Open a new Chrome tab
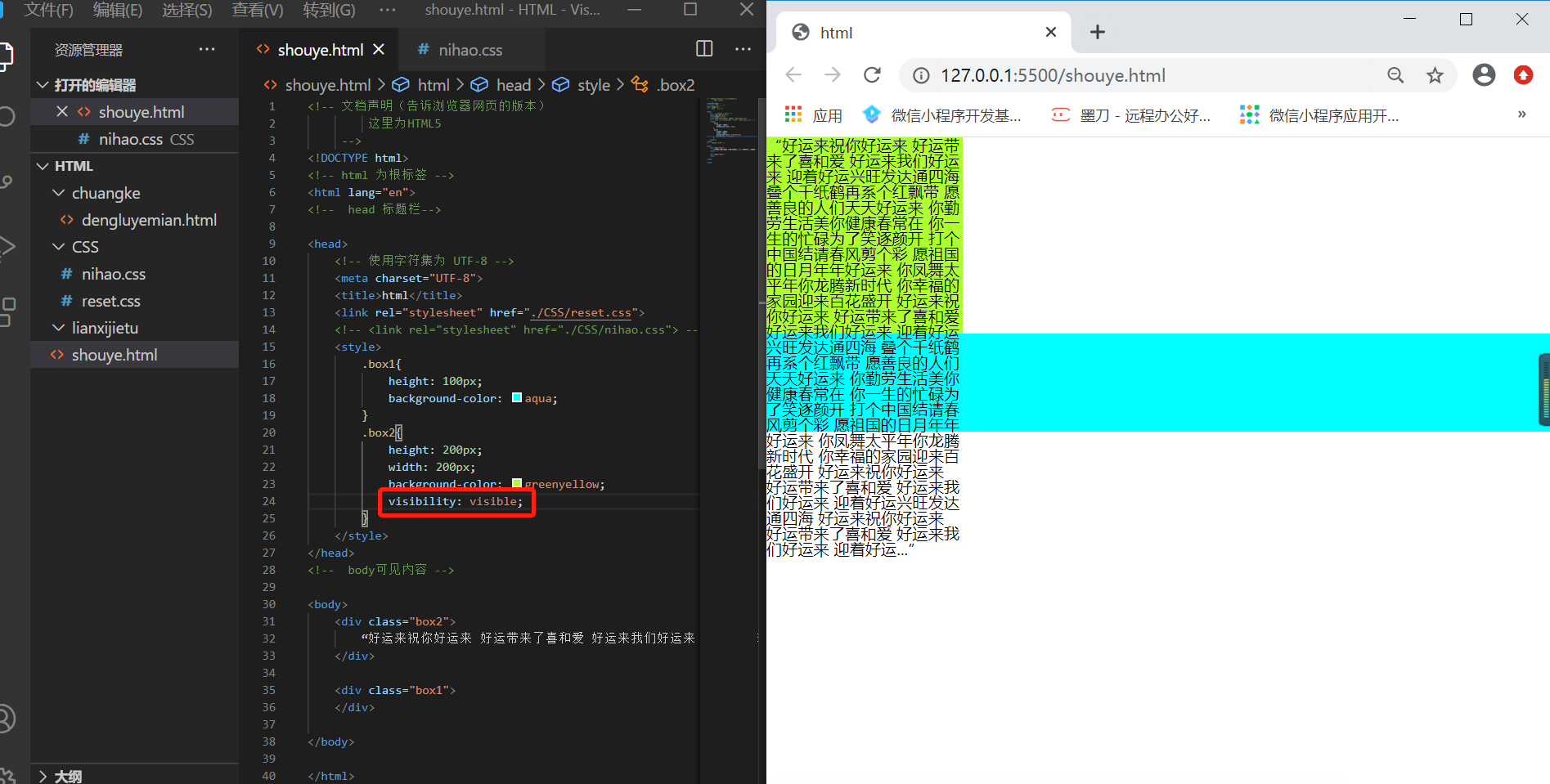The width and height of the screenshot is (1550, 784). point(1098,32)
